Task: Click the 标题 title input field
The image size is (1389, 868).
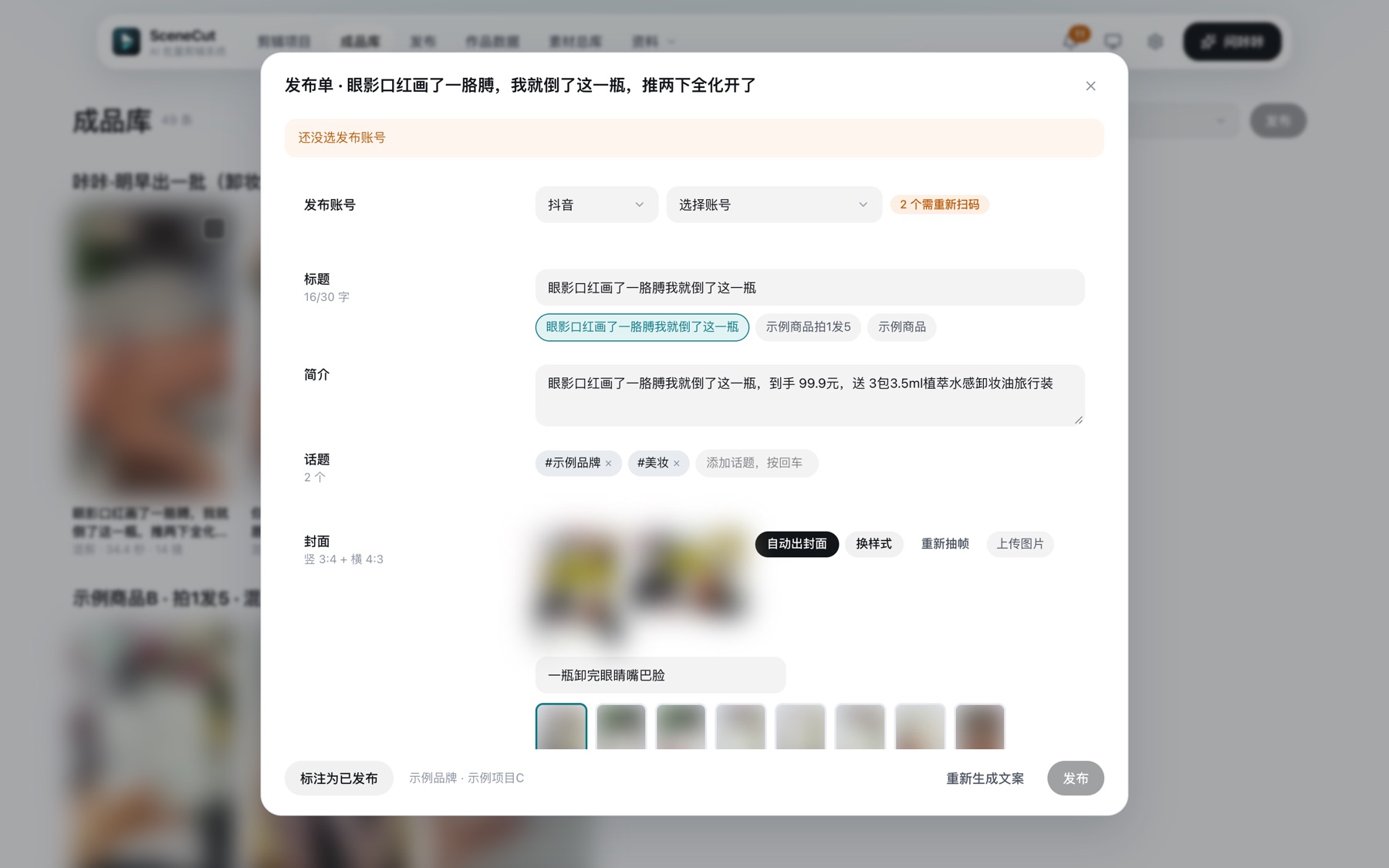Action: (x=809, y=288)
